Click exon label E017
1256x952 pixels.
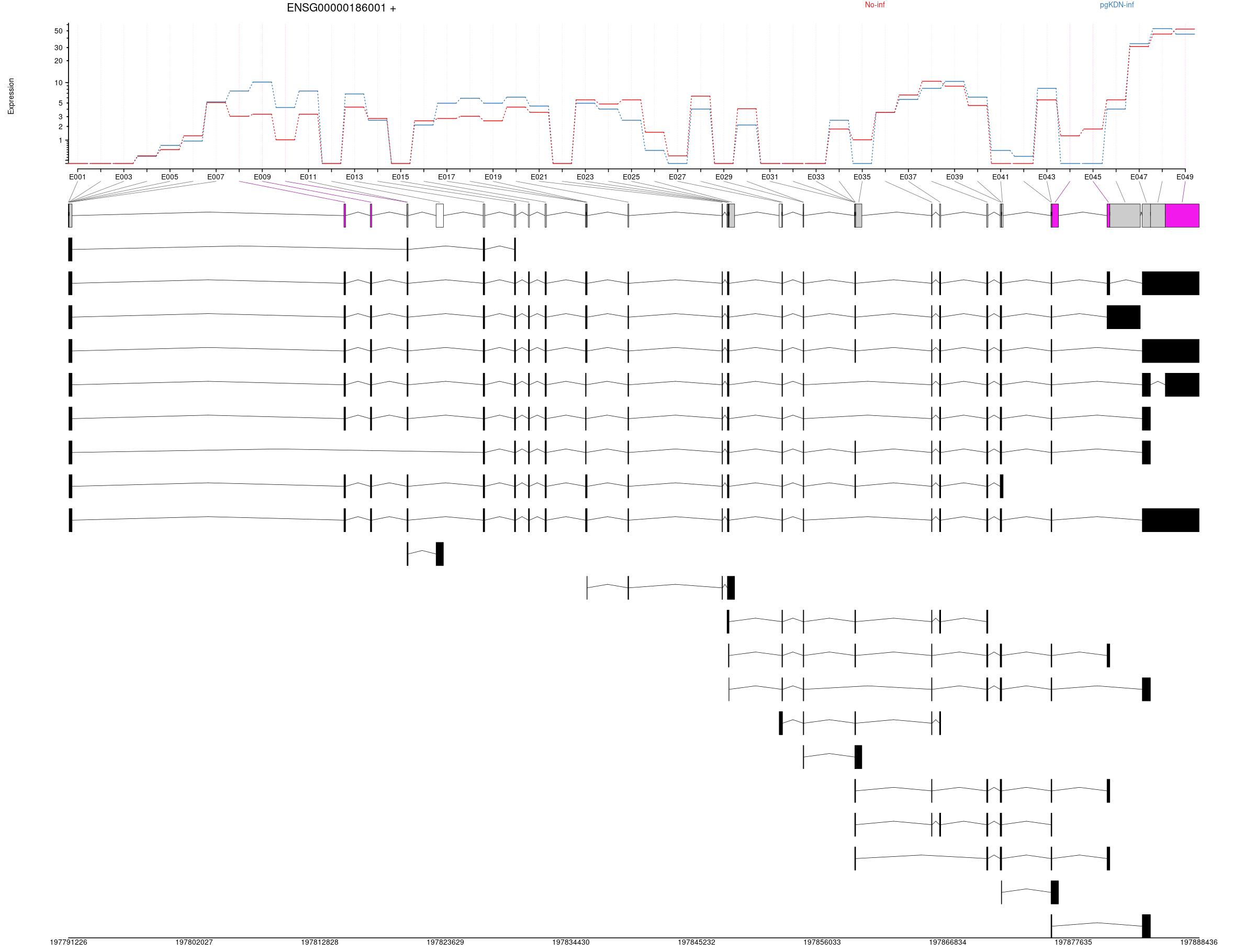[x=446, y=177]
